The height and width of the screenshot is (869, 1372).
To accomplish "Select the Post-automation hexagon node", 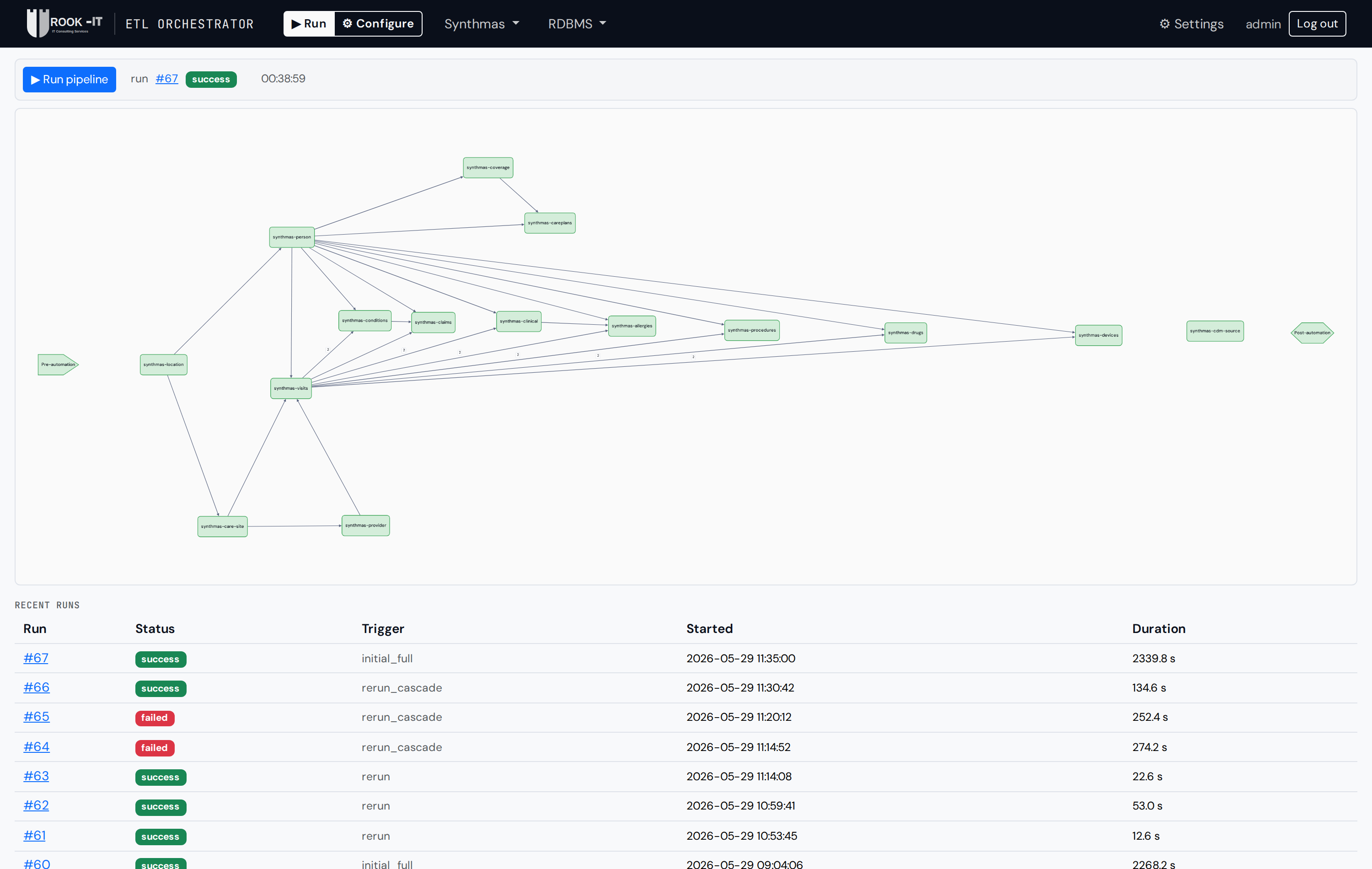I will pyautogui.click(x=1312, y=333).
